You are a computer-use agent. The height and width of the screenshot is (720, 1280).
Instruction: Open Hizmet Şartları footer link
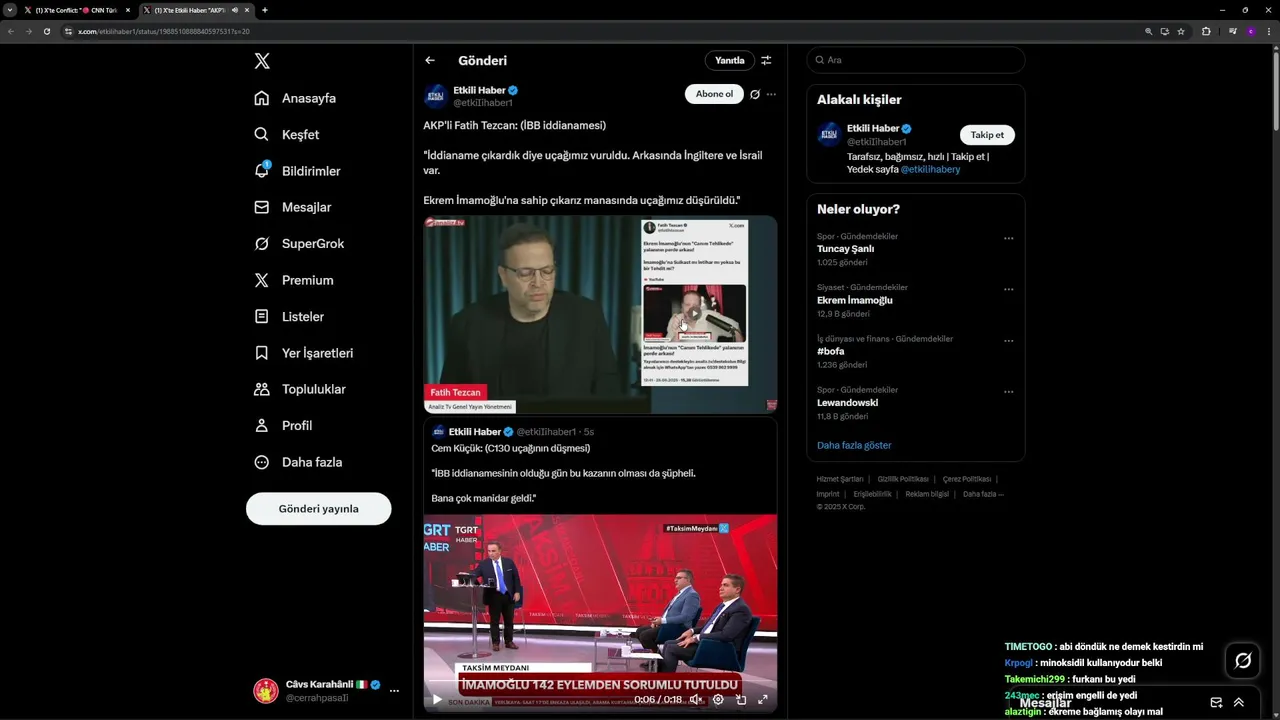(x=839, y=479)
